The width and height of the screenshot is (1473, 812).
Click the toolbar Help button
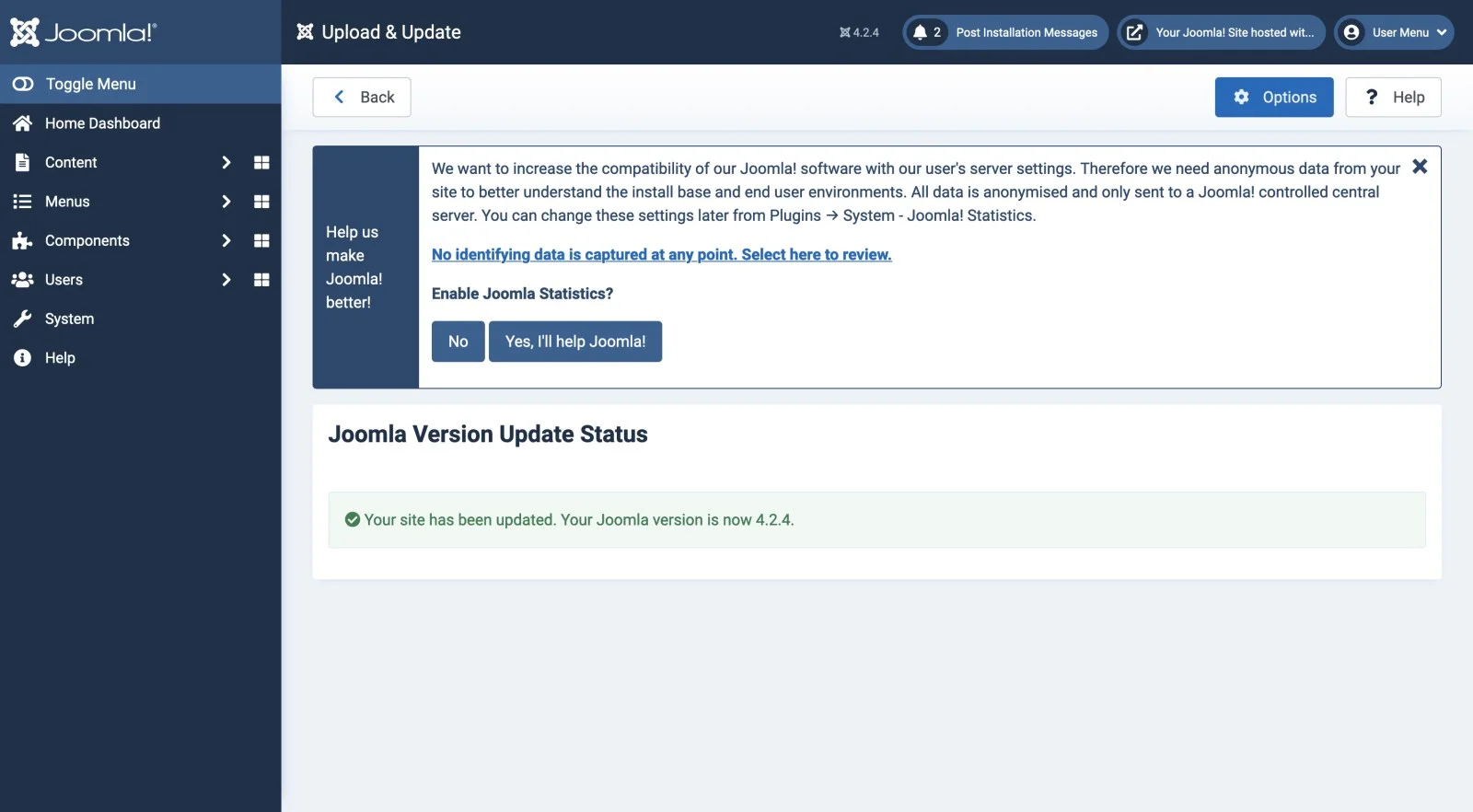pos(1393,98)
